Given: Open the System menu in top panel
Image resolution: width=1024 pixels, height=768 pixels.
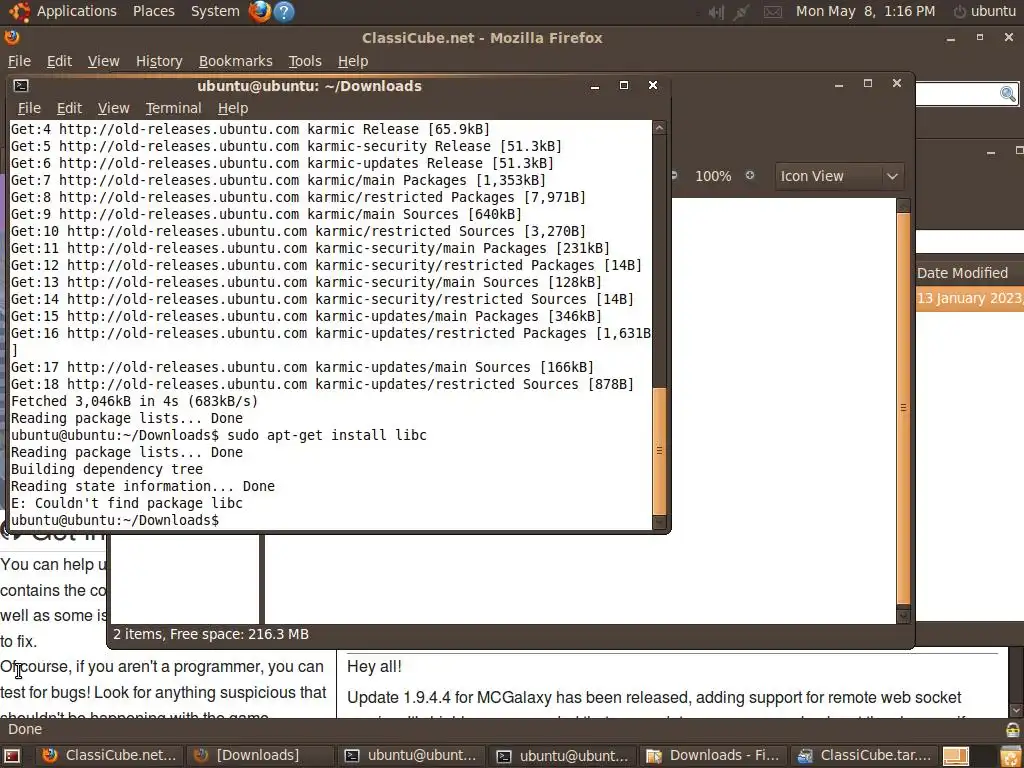Looking at the screenshot, I should 215,11.
